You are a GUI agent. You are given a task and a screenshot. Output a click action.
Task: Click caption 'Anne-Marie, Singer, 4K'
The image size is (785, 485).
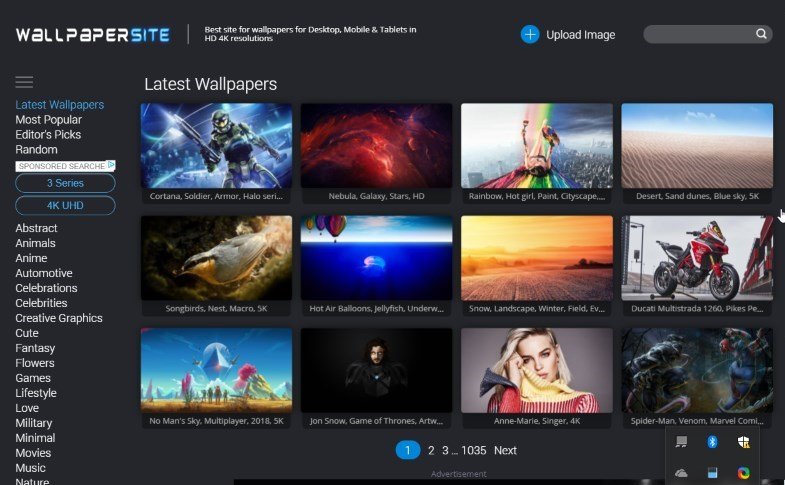[x=537, y=421]
